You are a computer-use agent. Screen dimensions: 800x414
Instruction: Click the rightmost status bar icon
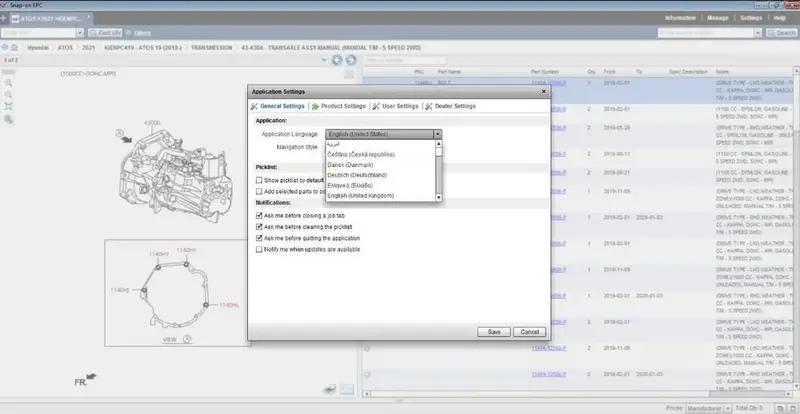point(791,408)
